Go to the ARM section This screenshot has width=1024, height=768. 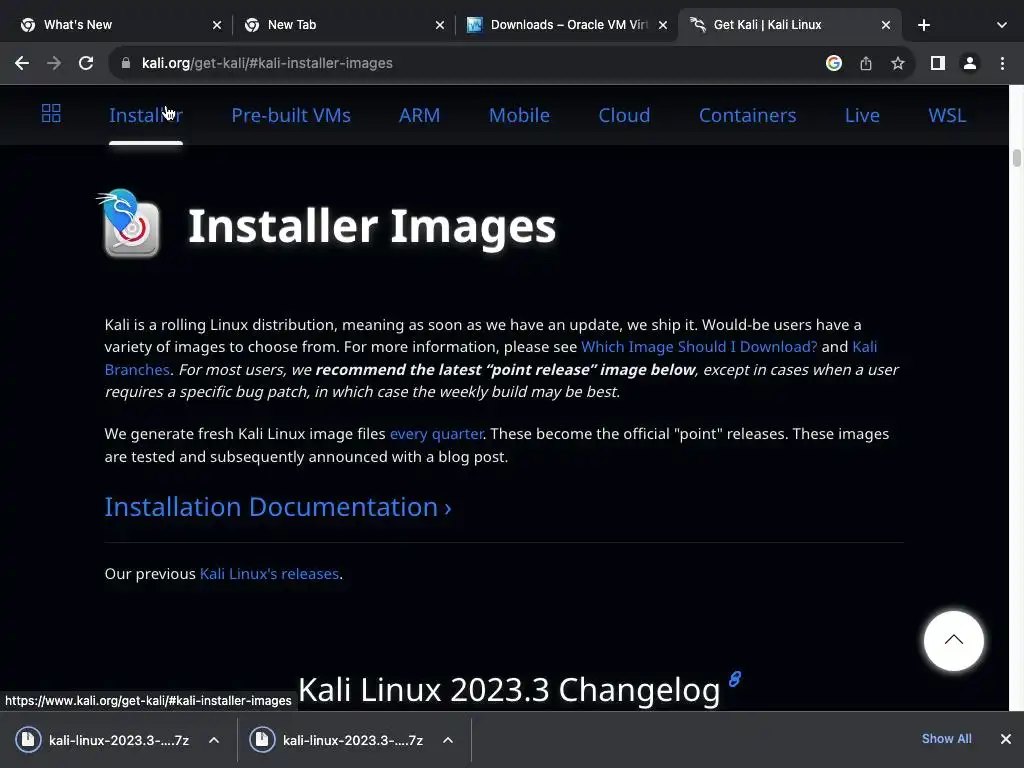click(419, 115)
